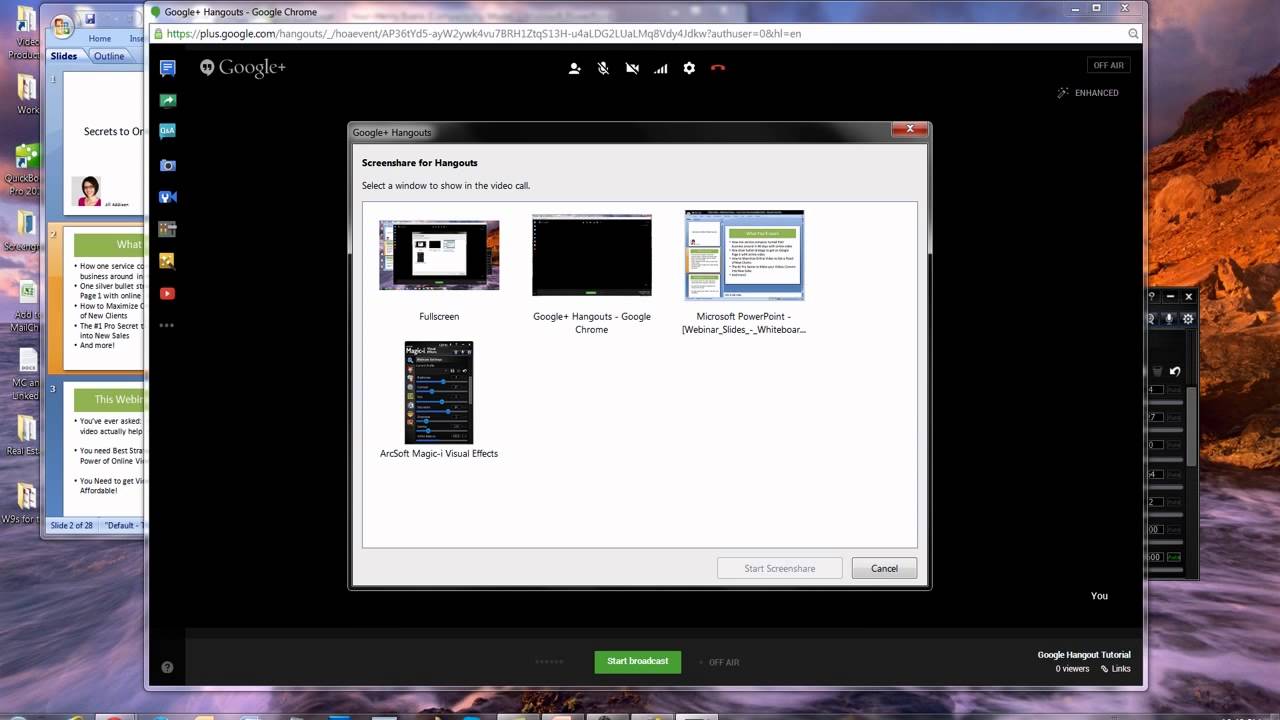
Task: Click the Start Screenshare button
Action: tap(779, 568)
